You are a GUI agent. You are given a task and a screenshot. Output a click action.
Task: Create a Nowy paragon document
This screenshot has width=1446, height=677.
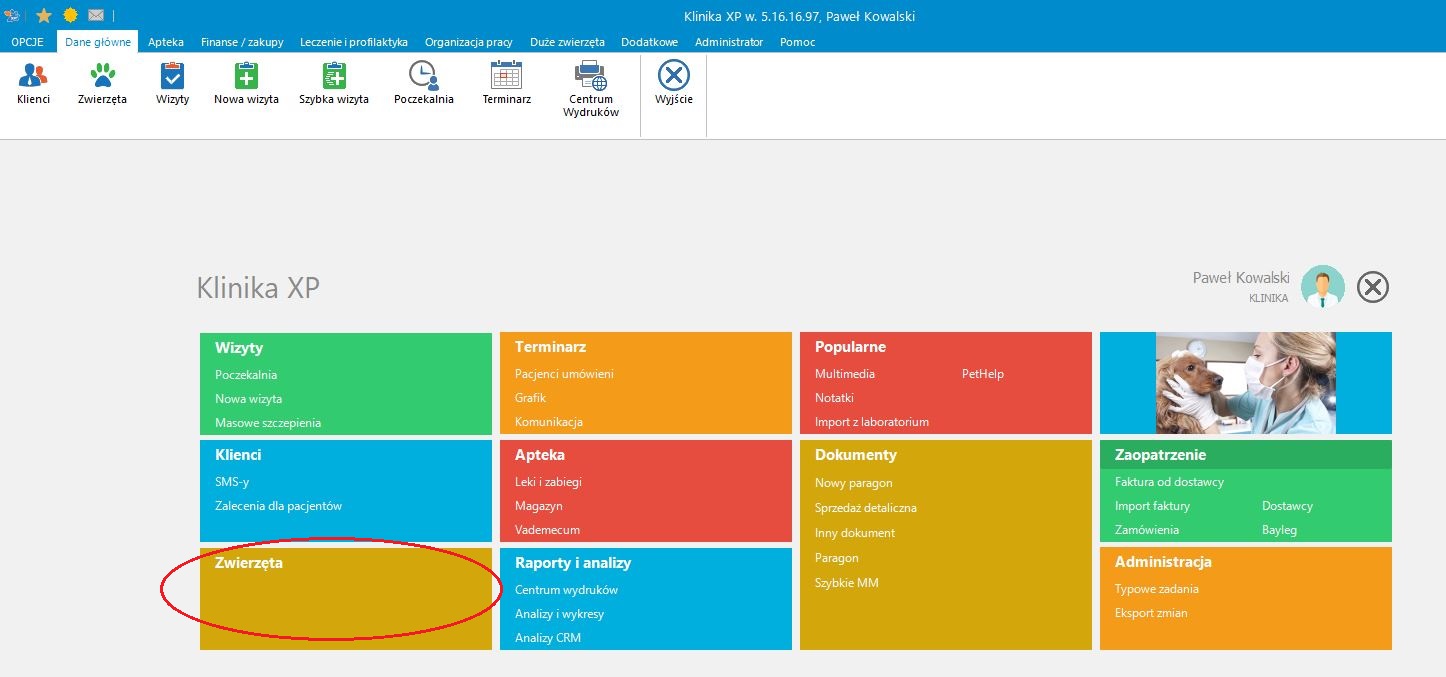click(x=854, y=483)
